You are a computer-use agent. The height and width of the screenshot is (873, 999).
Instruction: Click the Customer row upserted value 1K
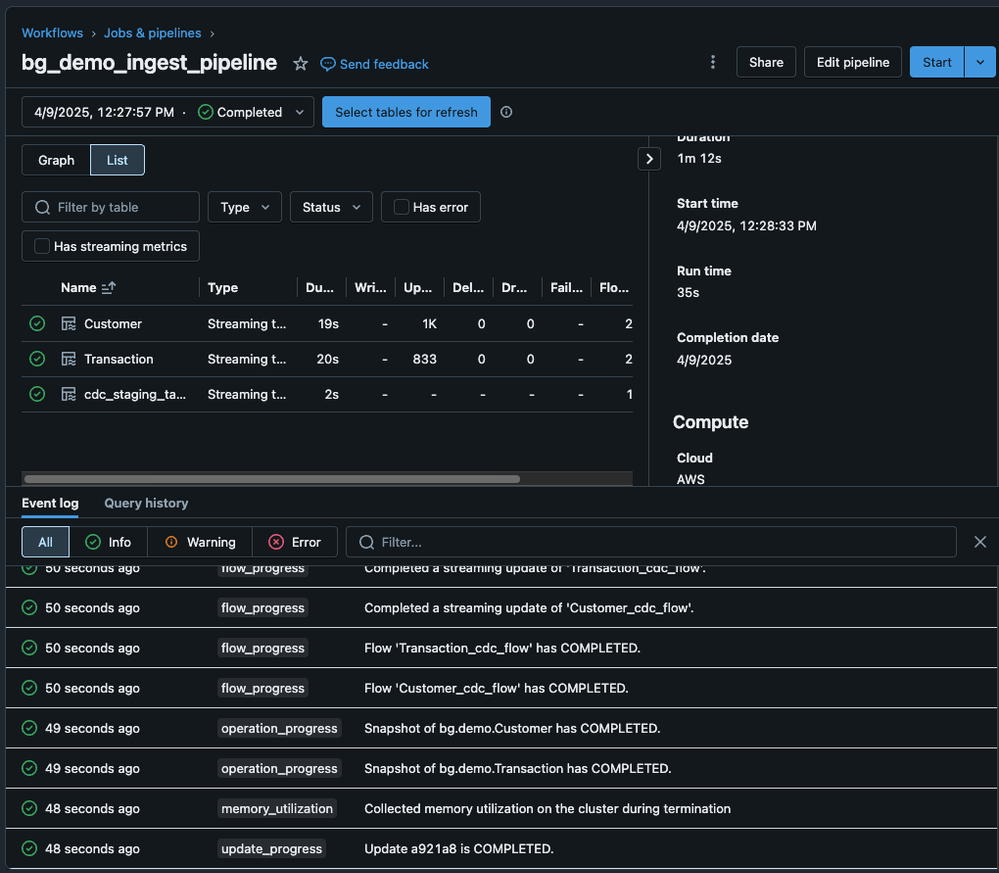pos(429,324)
